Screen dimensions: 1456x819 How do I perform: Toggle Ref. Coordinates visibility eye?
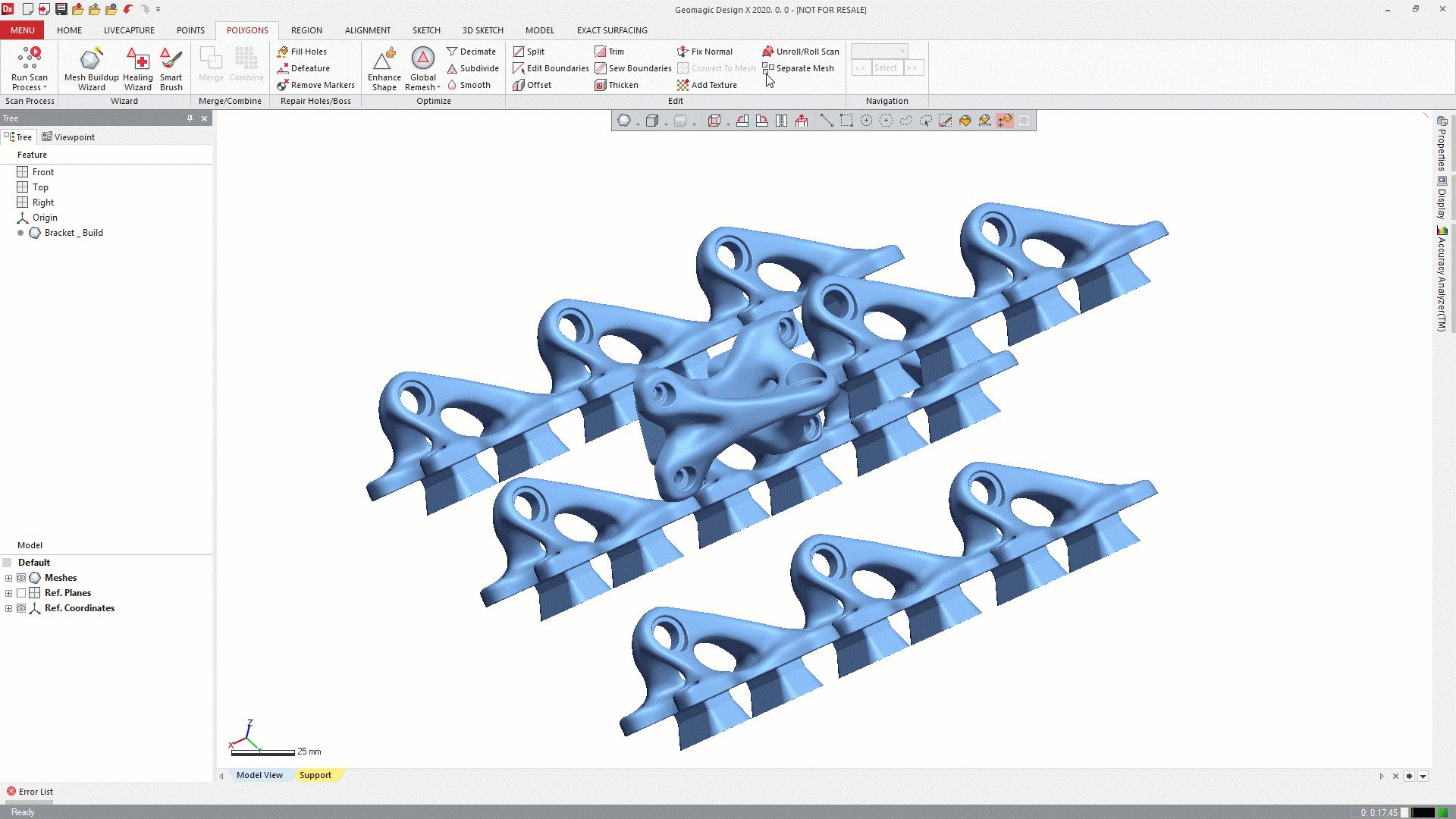pos(21,608)
